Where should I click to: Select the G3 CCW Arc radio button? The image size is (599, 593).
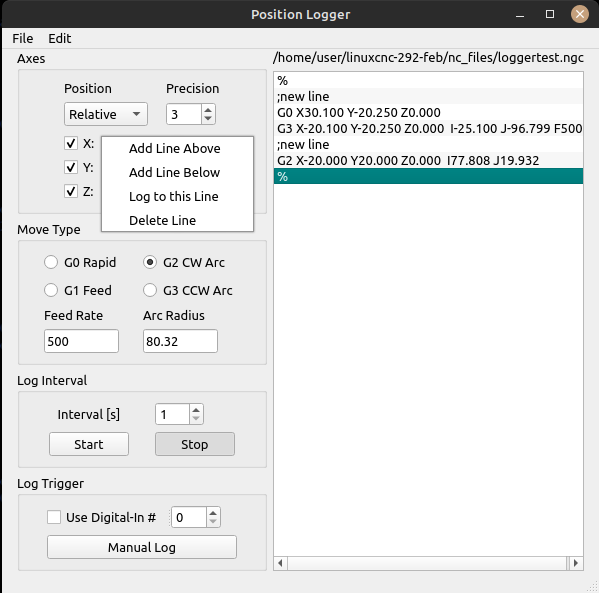pos(150,290)
